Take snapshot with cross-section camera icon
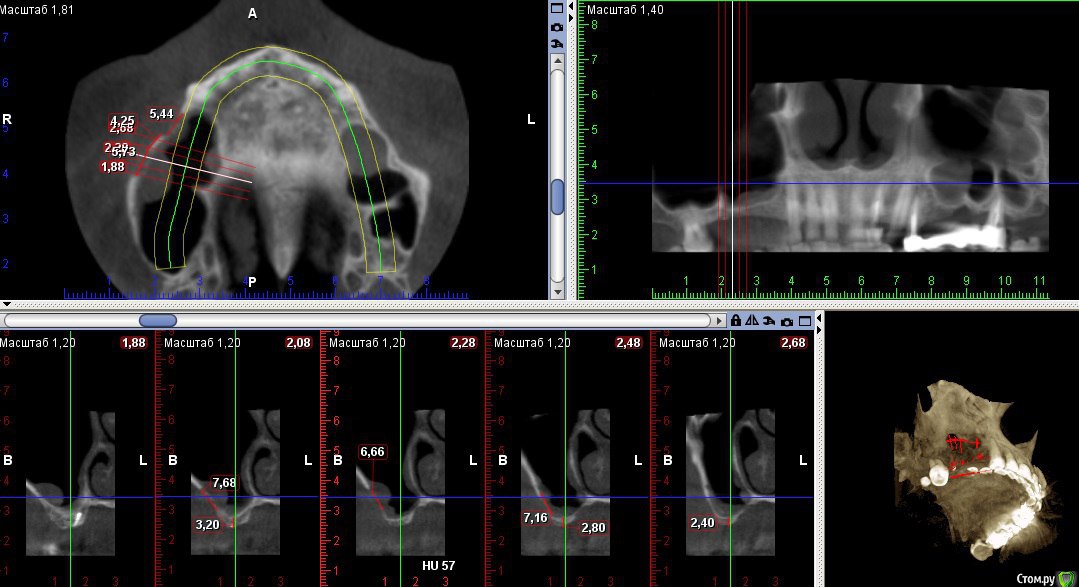 (x=787, y=321)
